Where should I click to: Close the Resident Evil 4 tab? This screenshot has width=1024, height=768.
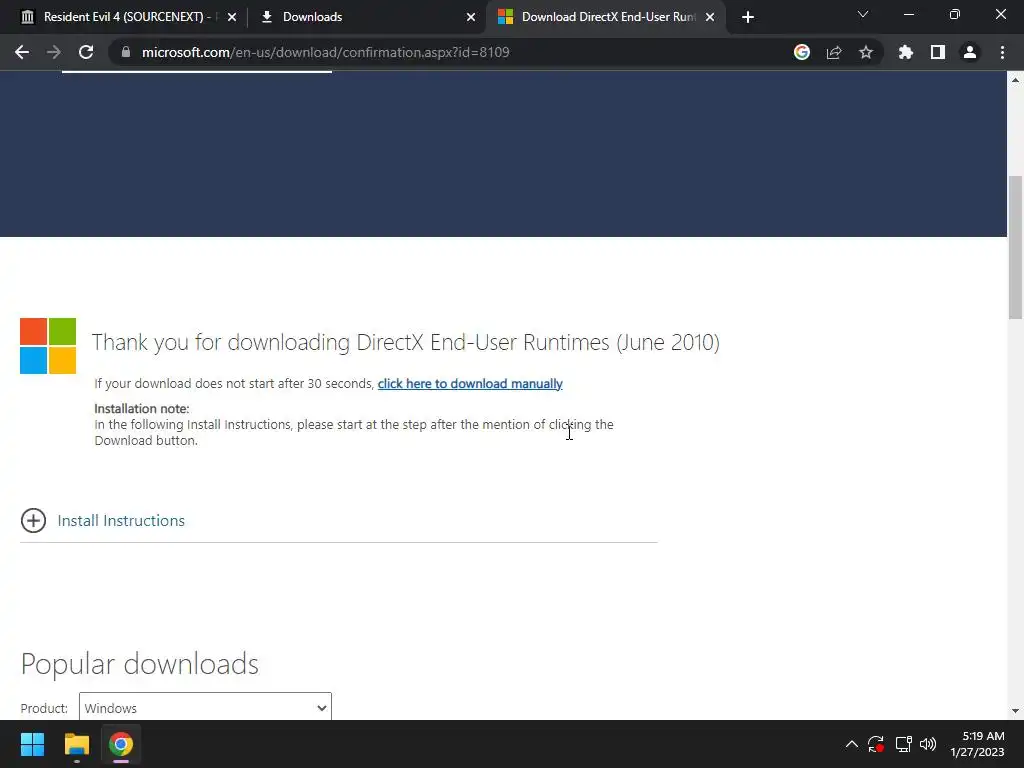coord(232,17)
